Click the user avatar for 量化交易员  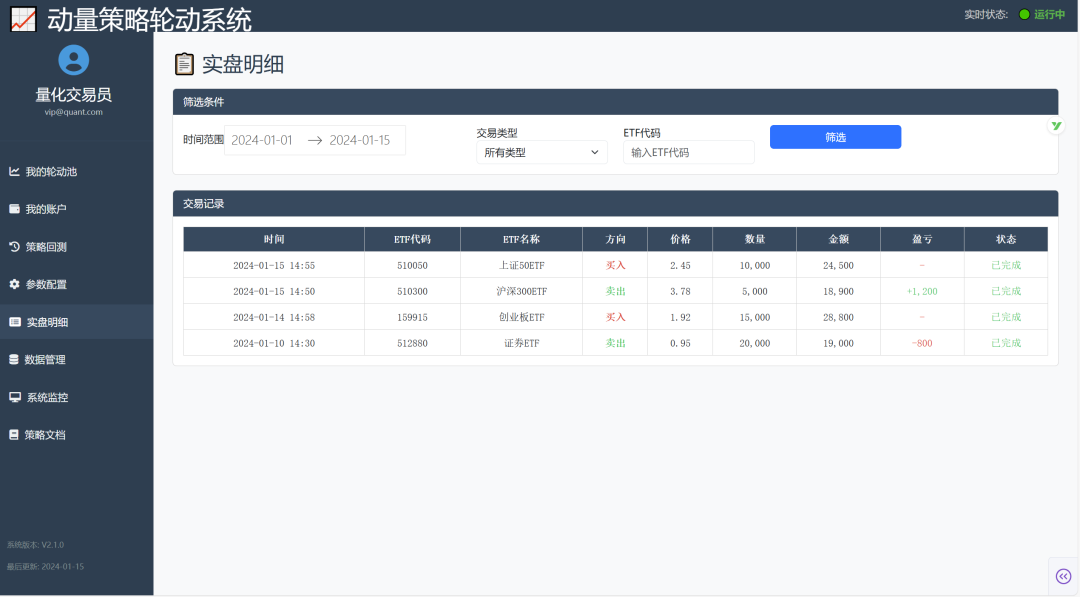pos(73,59)
